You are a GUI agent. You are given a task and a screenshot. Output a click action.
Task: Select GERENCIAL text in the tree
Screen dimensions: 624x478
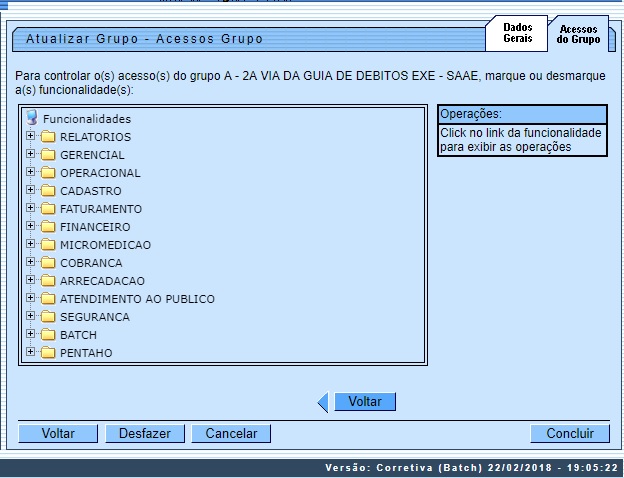[92, 155]
